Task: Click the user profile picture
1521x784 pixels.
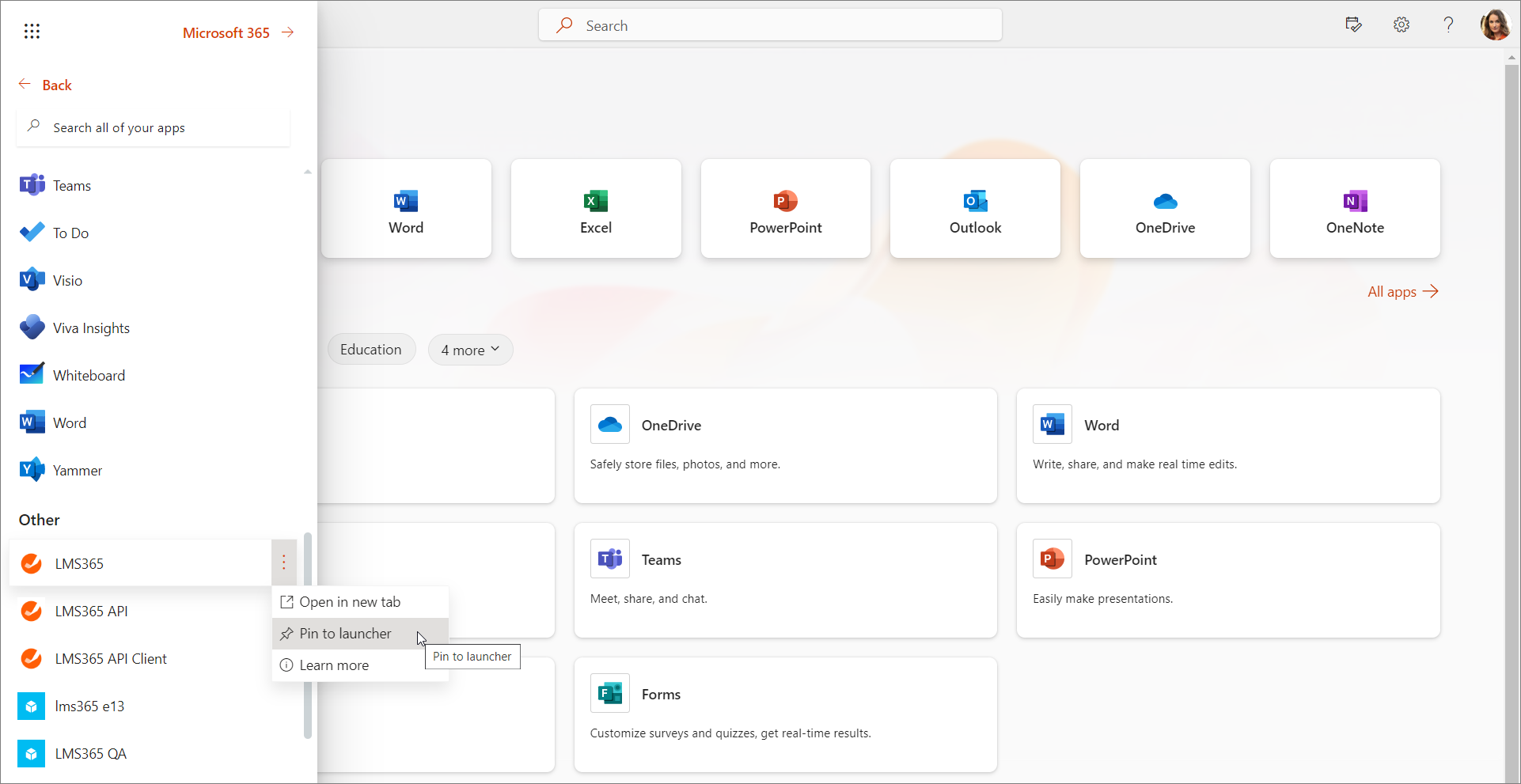Action: coord(1495,25)
